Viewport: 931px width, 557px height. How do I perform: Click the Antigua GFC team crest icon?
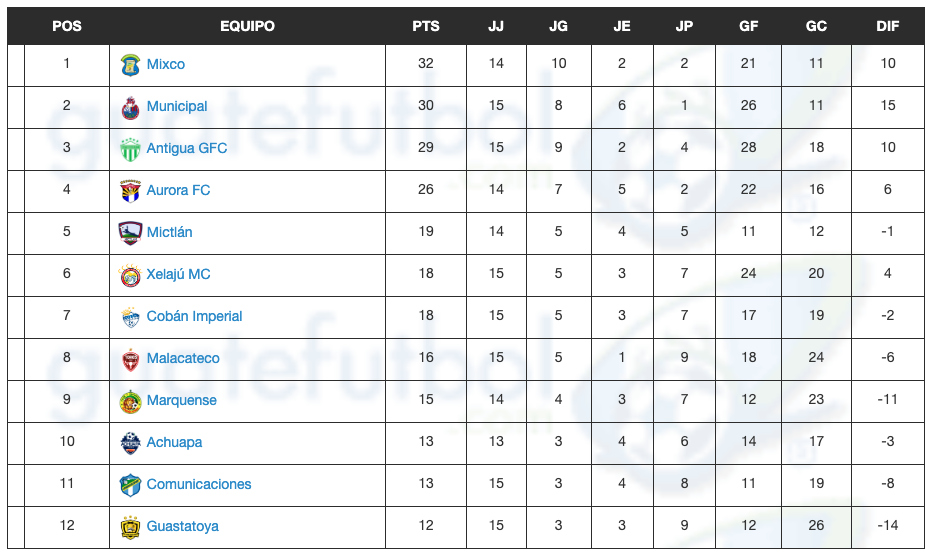tap(130, 148)
